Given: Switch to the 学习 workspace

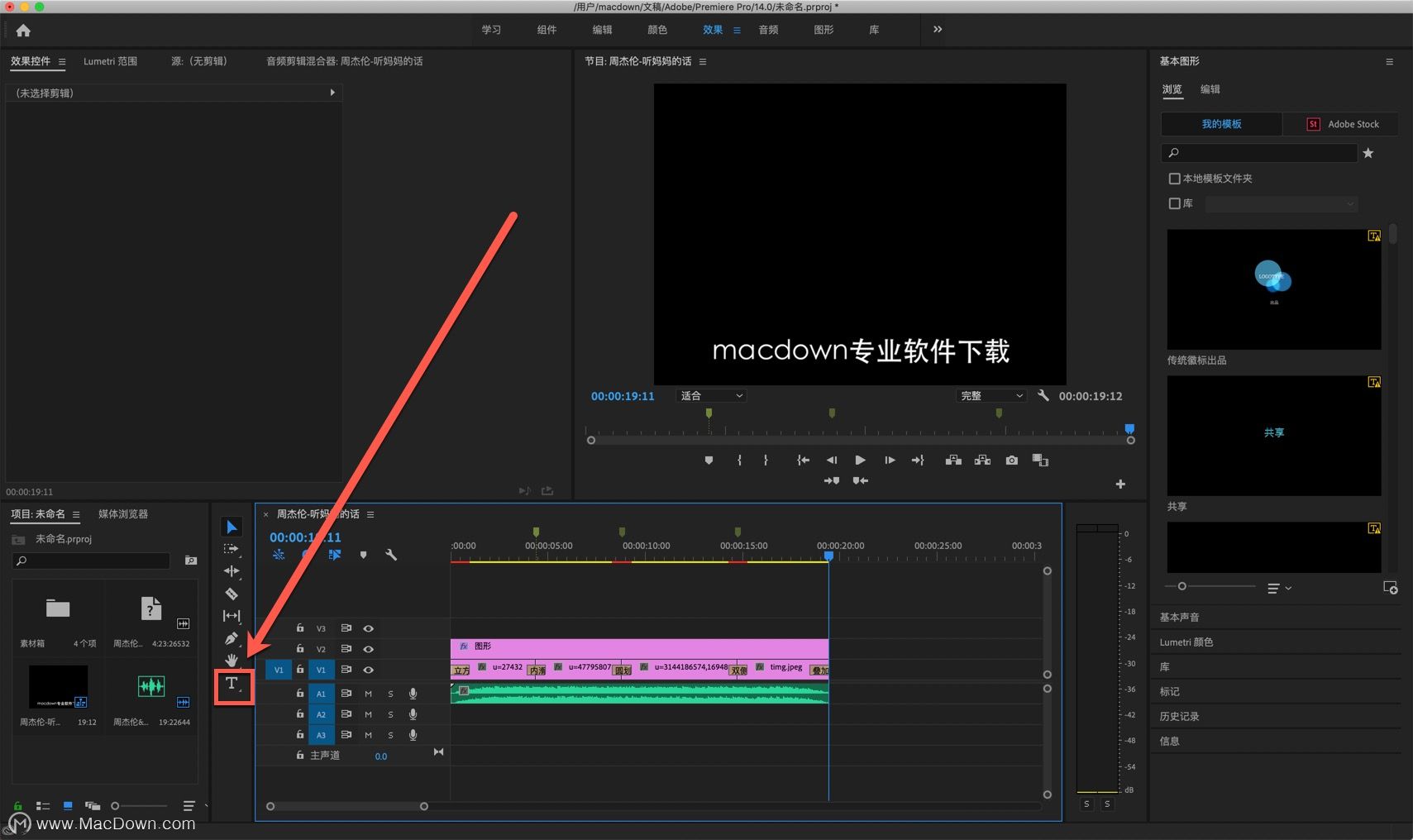Looking at the screenshot, I should coord(492,30).
